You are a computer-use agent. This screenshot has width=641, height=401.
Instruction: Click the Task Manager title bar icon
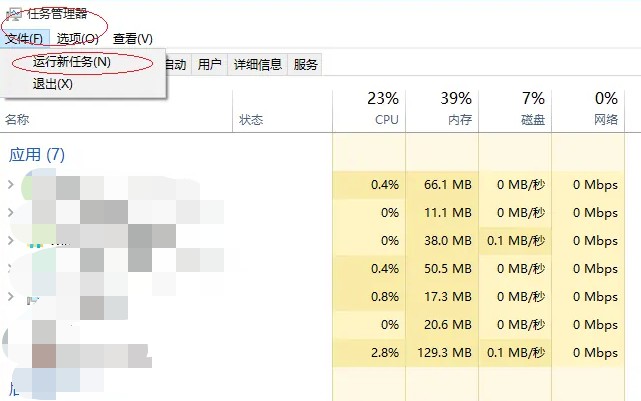pos(11,14)
